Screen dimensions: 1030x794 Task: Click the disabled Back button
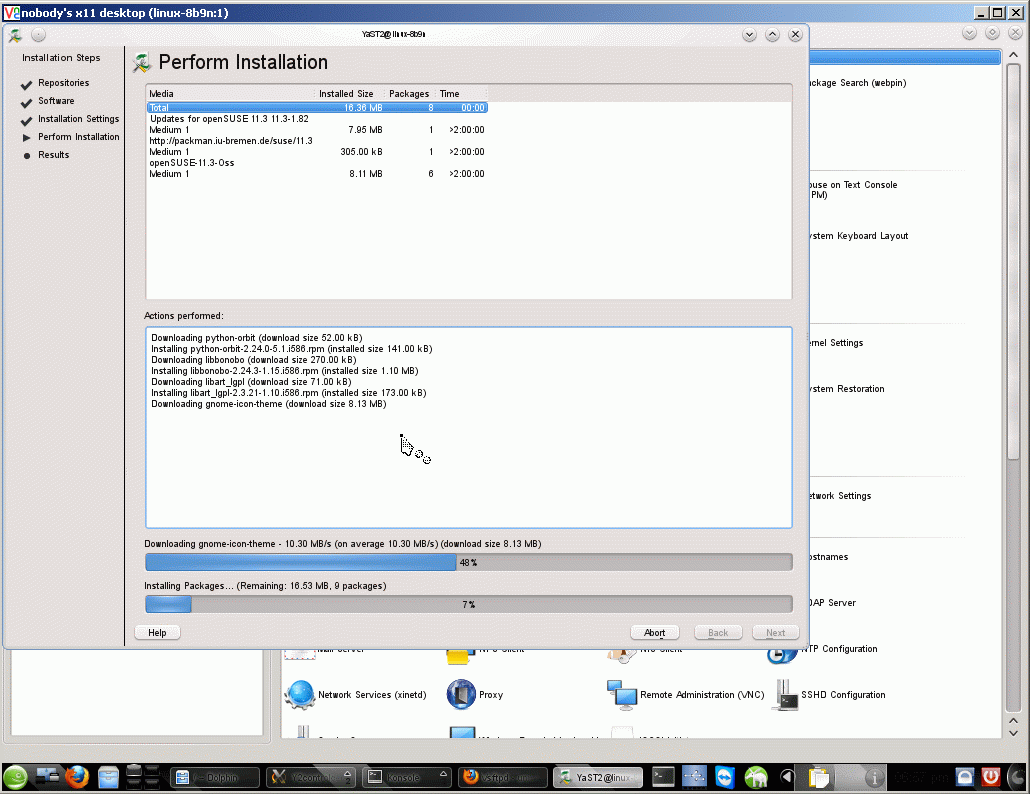click(718, 632)
